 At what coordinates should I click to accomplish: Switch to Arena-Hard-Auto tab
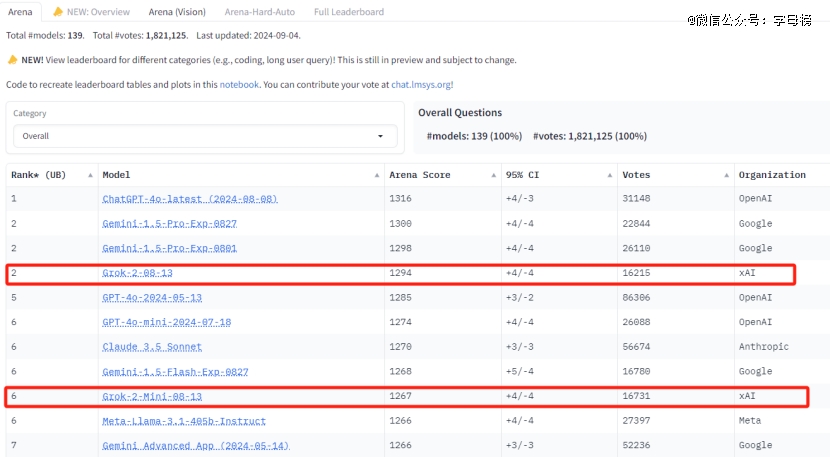259,12
